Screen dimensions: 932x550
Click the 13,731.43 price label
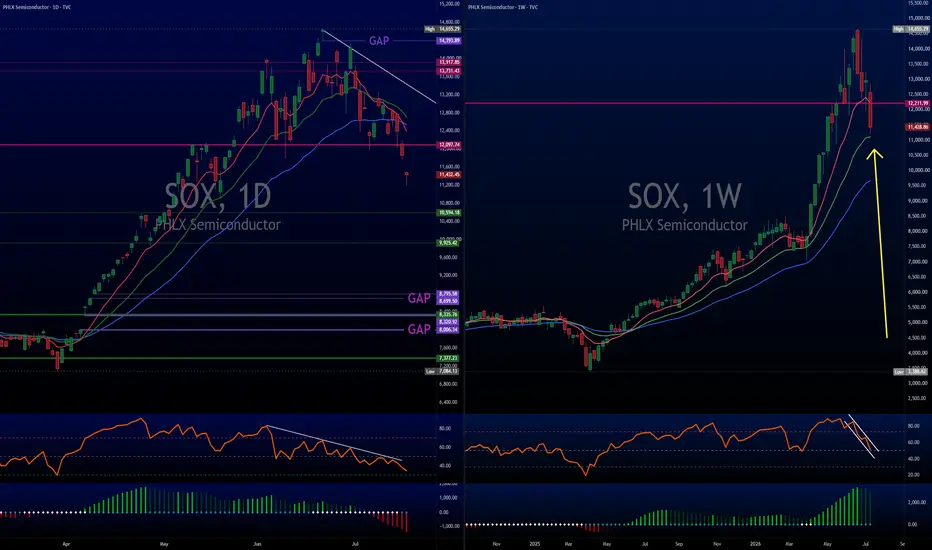click(449, 71)
